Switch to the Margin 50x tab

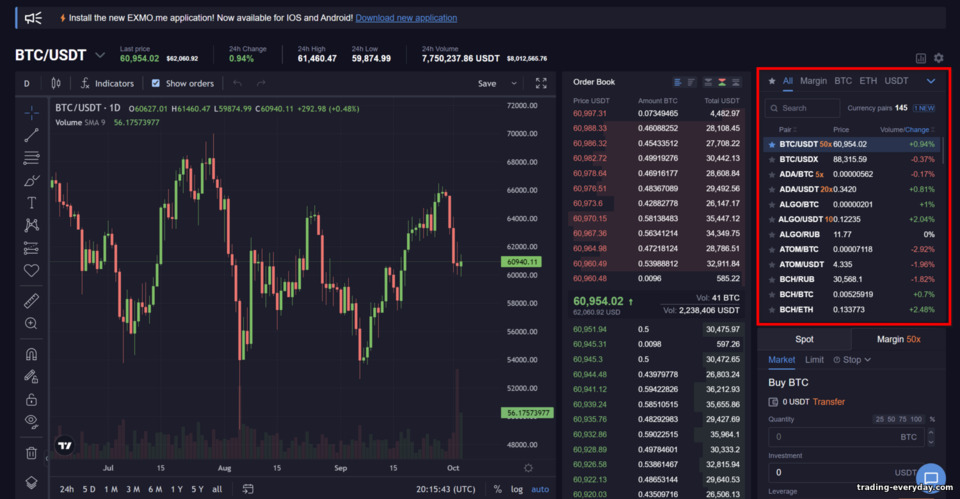tap(898, 339)
